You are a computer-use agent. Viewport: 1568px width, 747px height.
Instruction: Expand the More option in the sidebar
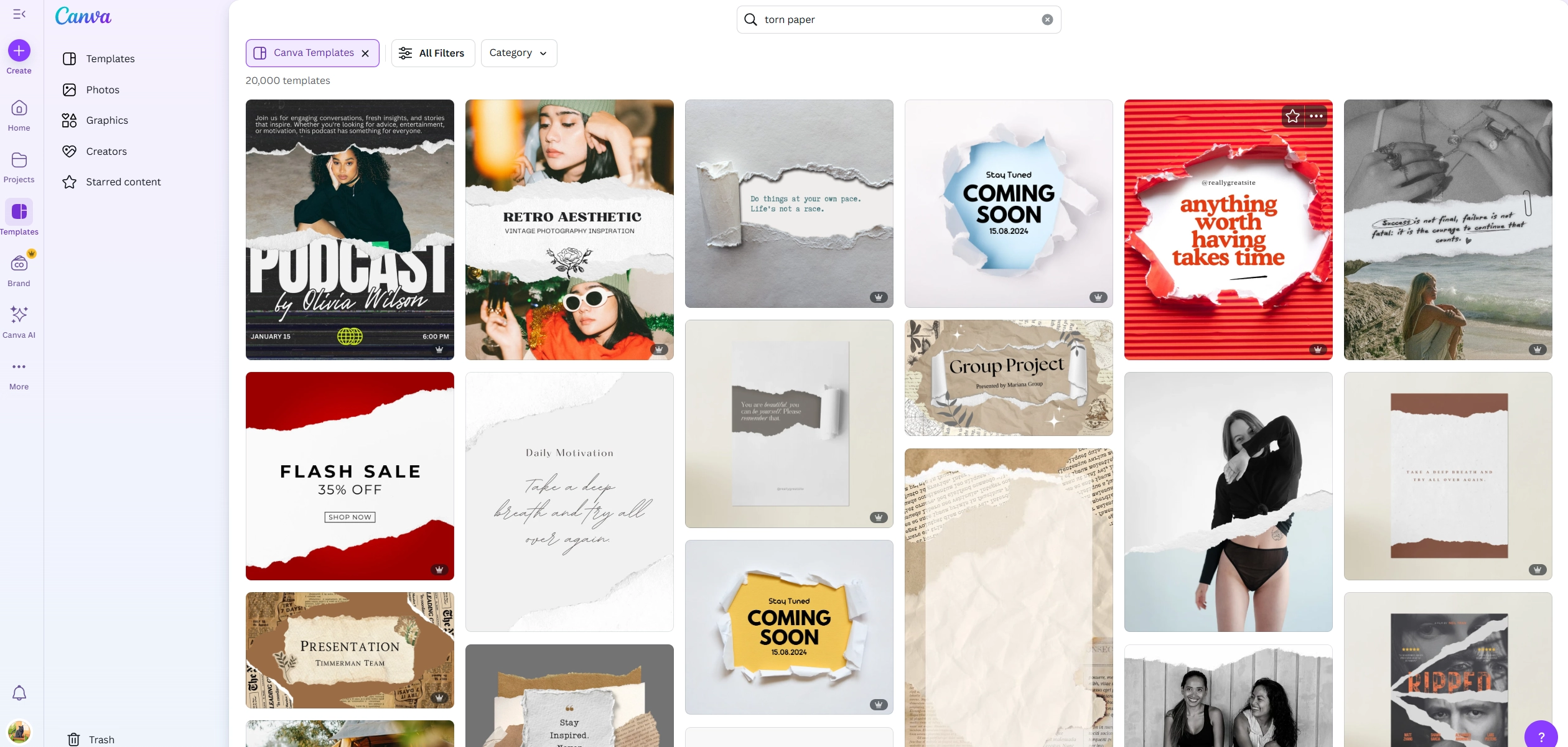19,372
